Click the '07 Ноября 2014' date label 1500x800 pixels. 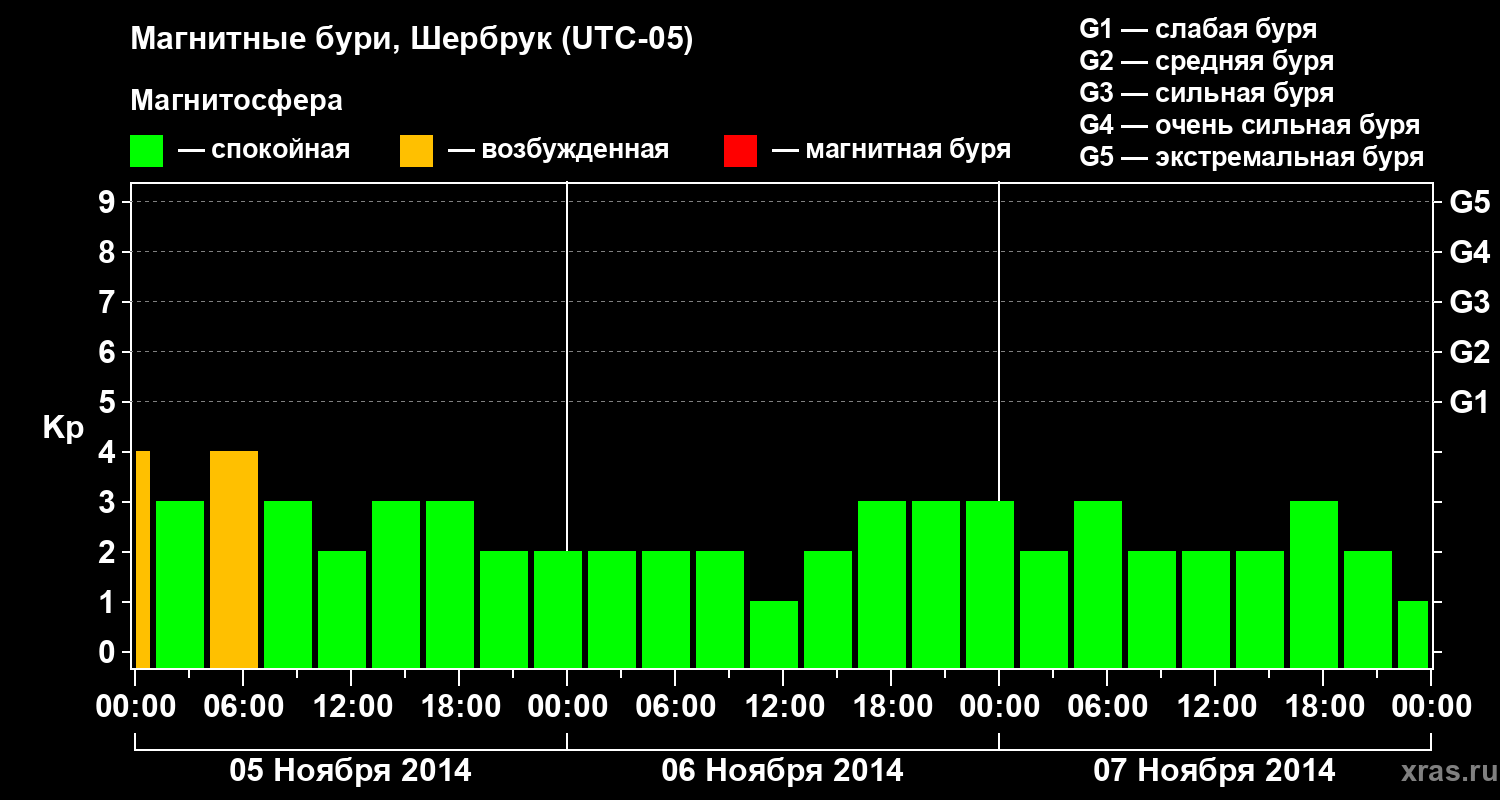[1214, 770]
